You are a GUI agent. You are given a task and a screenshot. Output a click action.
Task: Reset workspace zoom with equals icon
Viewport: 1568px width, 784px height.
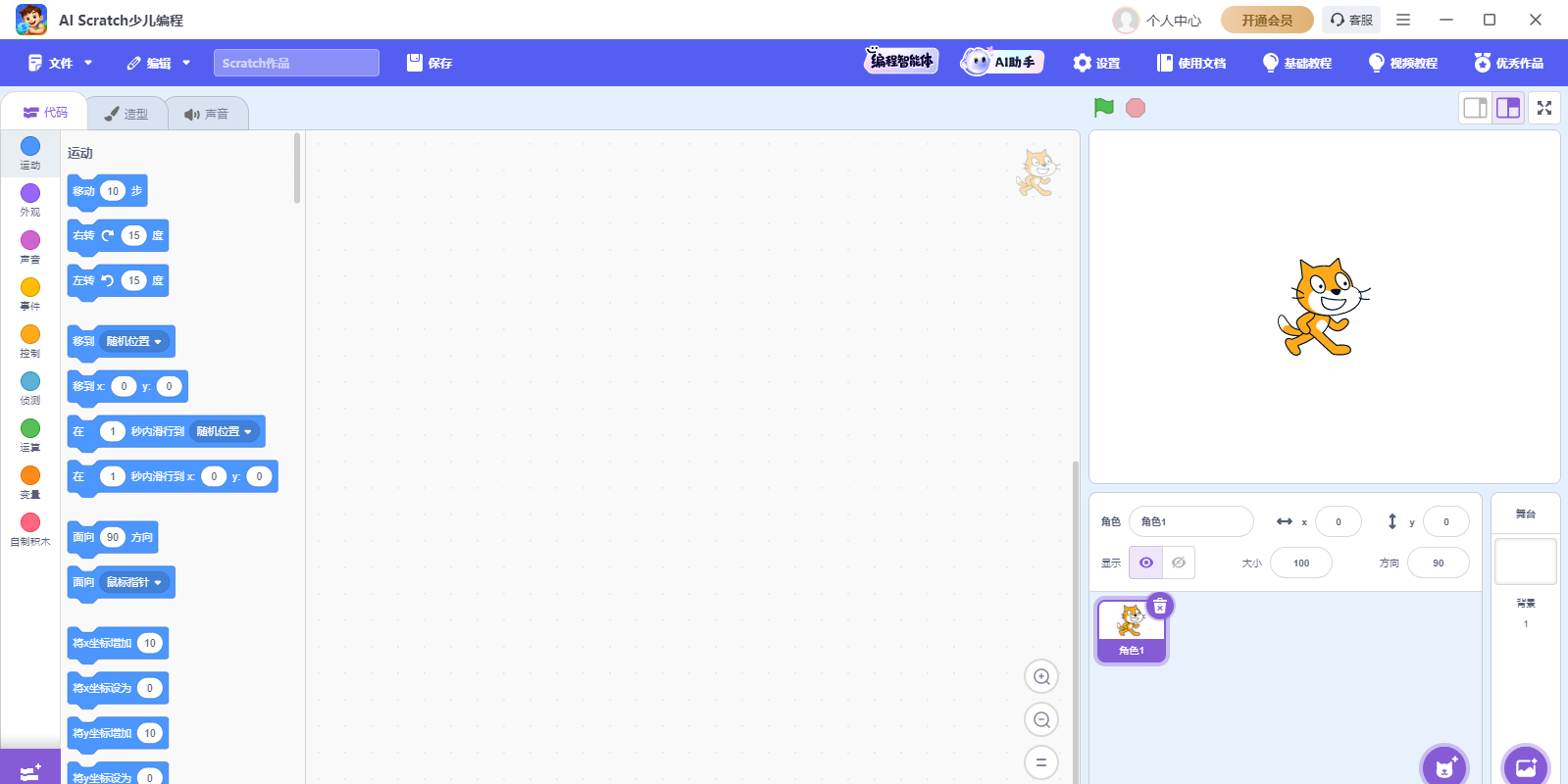click(1041, 762)
